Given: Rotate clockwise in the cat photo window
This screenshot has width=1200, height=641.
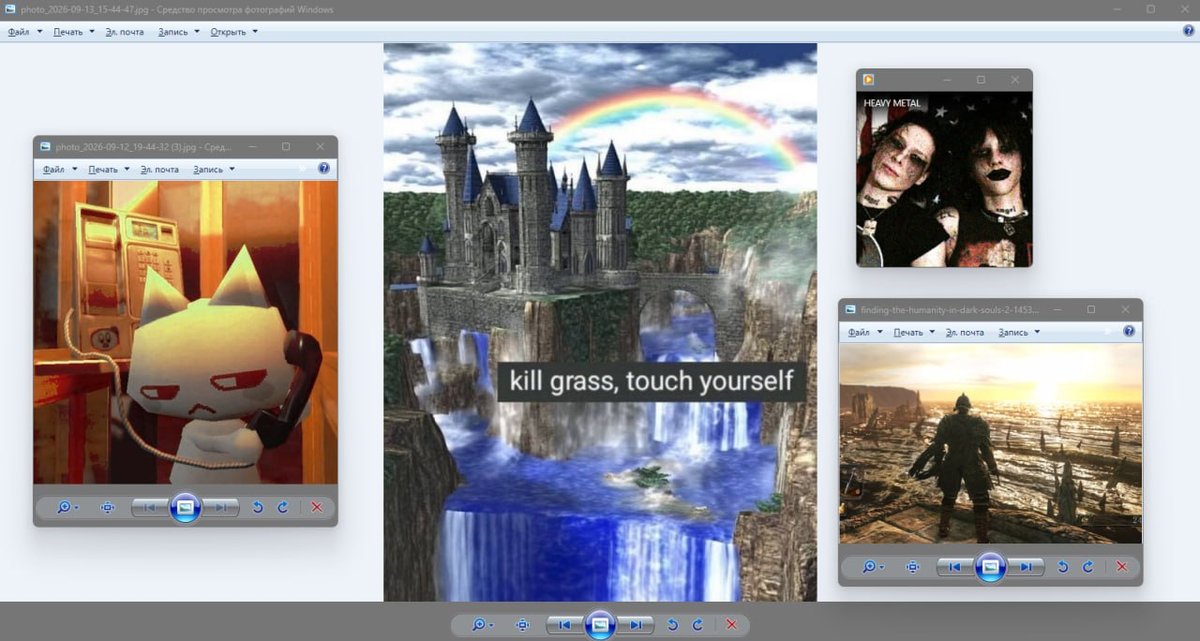Looking at the screenshot, I should (x=283, y=508).
